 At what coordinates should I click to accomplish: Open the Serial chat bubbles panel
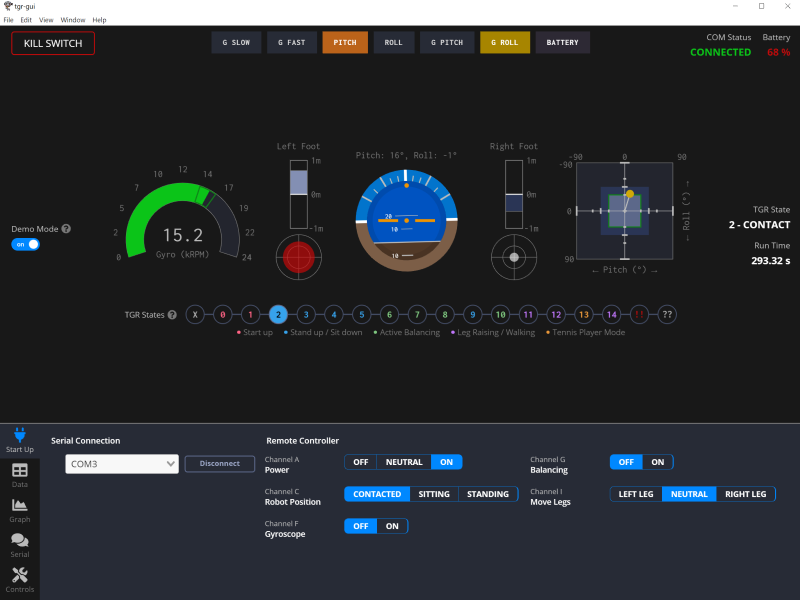click(x=19, y=544)
